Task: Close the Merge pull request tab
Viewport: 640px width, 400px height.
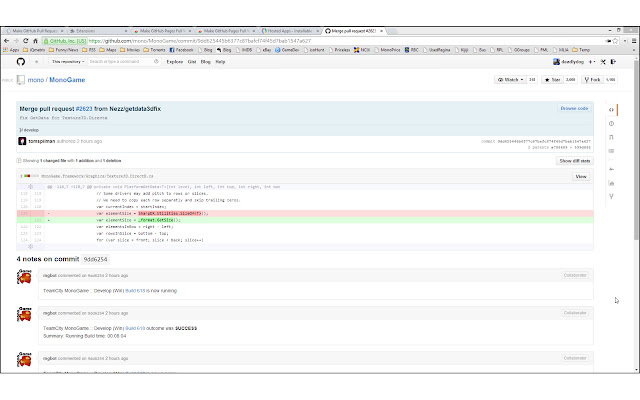Action: [x=381, y=31]
